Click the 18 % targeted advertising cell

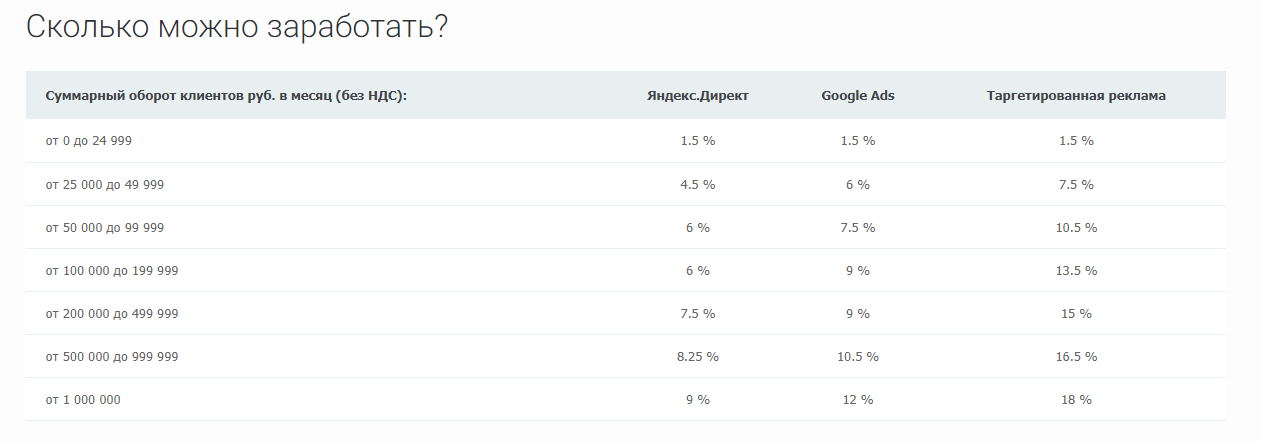click(1076, 400)
